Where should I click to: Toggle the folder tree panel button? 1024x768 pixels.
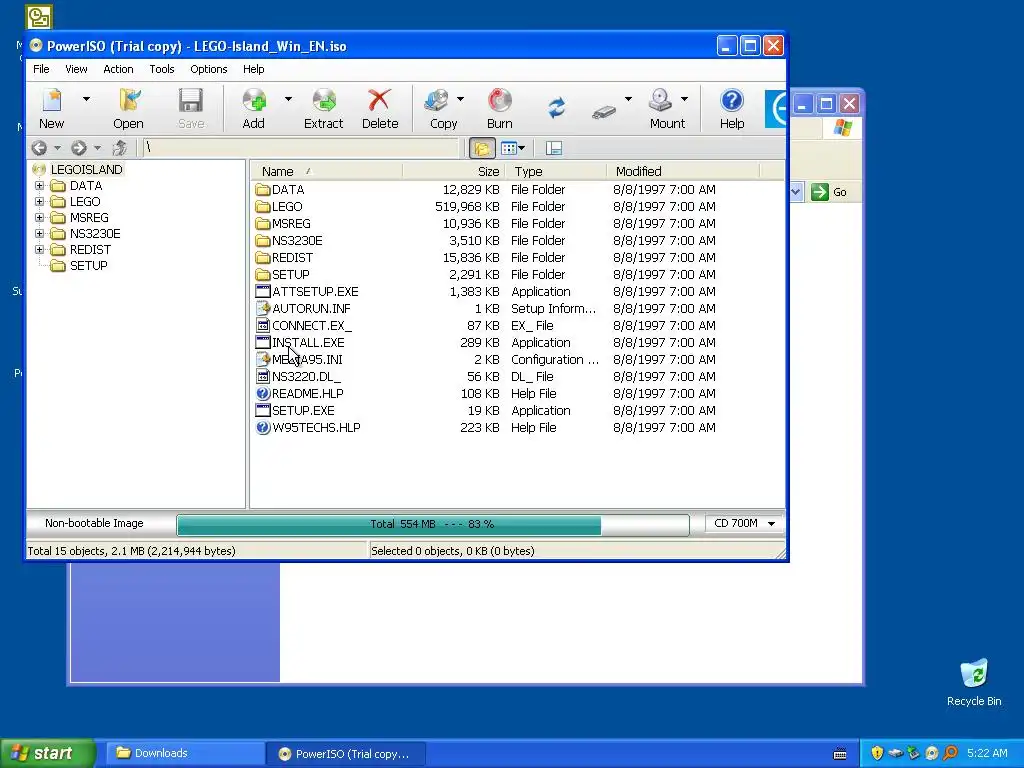[x=482, y=148]
